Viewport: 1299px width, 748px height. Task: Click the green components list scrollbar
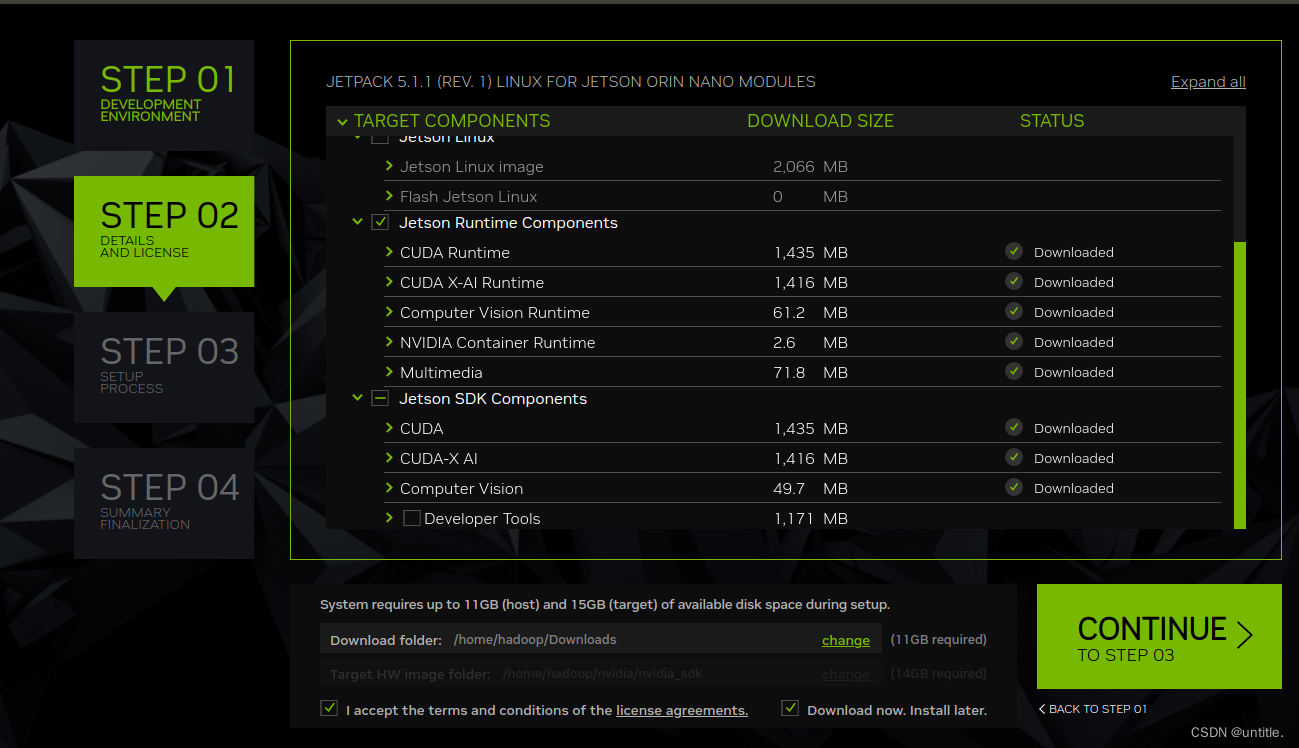click(1239, 385)
